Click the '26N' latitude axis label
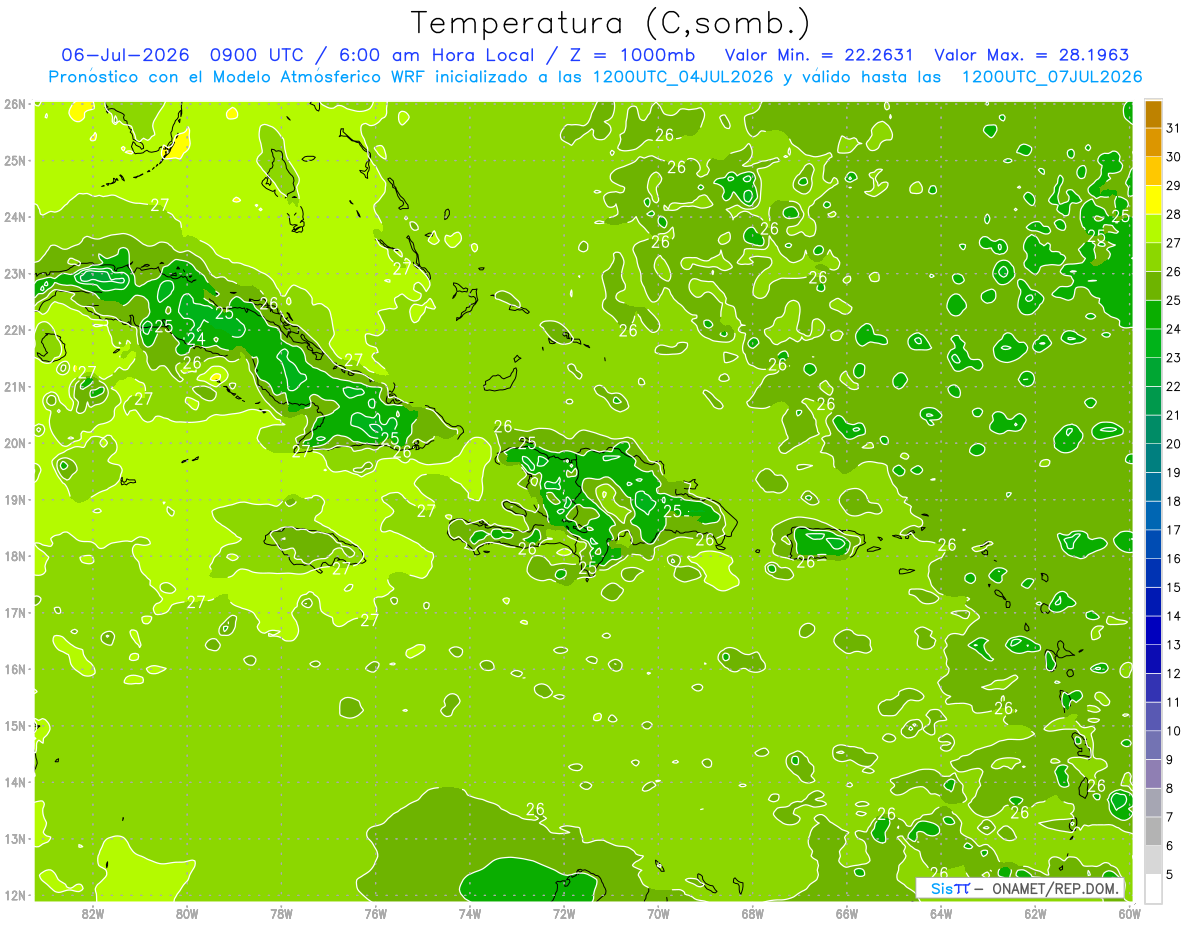Image resolution: width=1200 pixels, height=927 pixels. click(14, 104)
